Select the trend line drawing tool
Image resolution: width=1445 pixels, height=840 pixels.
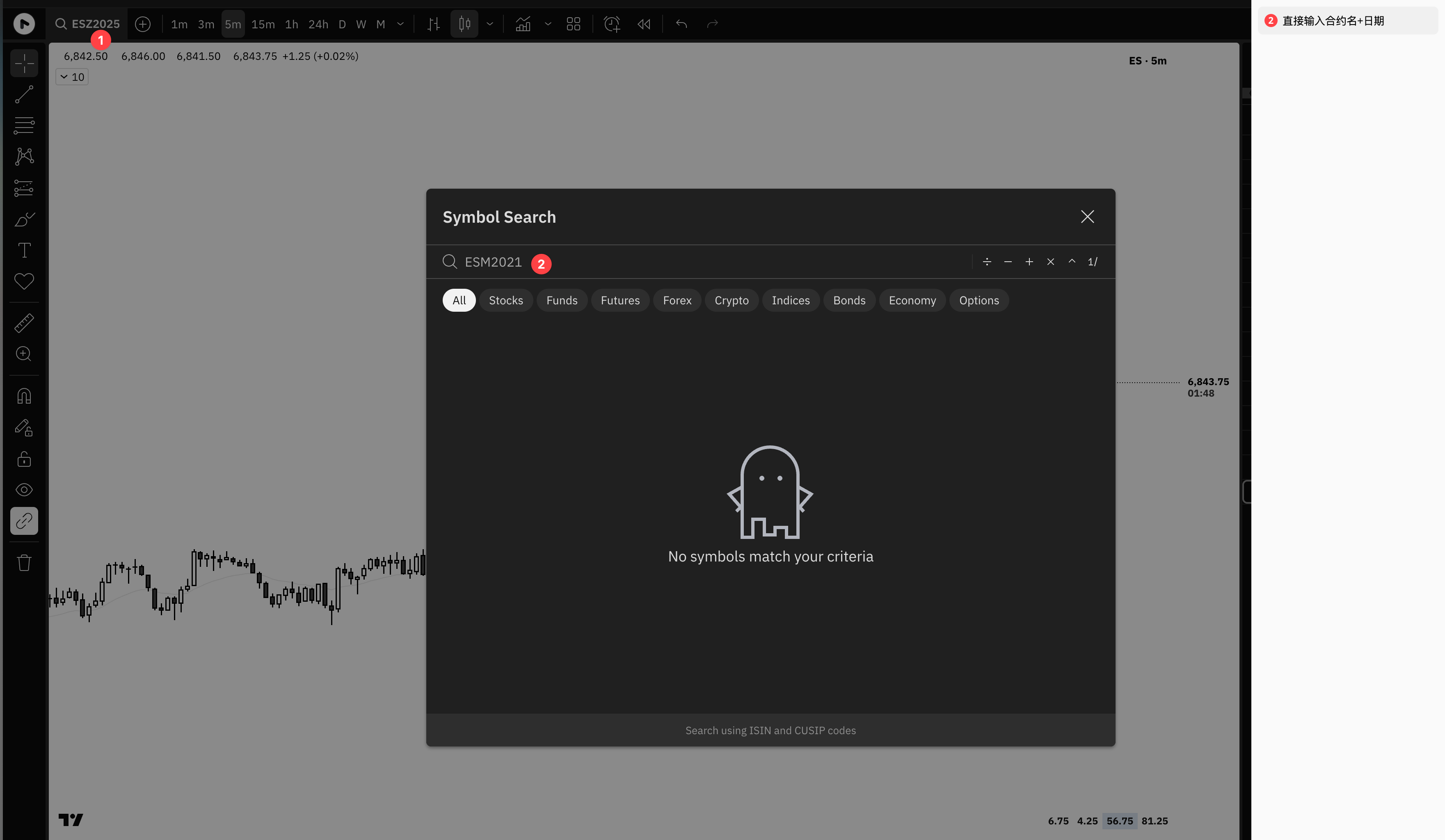click(x=24, y=94)
